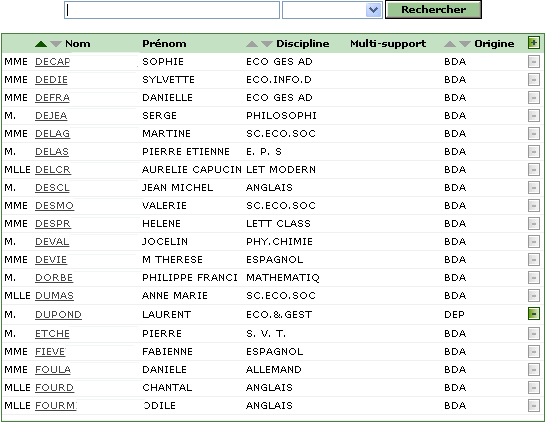This screenshot has height=422, width=545.
Task: Open the DUMAS name link
Action: tap(54, 296)
